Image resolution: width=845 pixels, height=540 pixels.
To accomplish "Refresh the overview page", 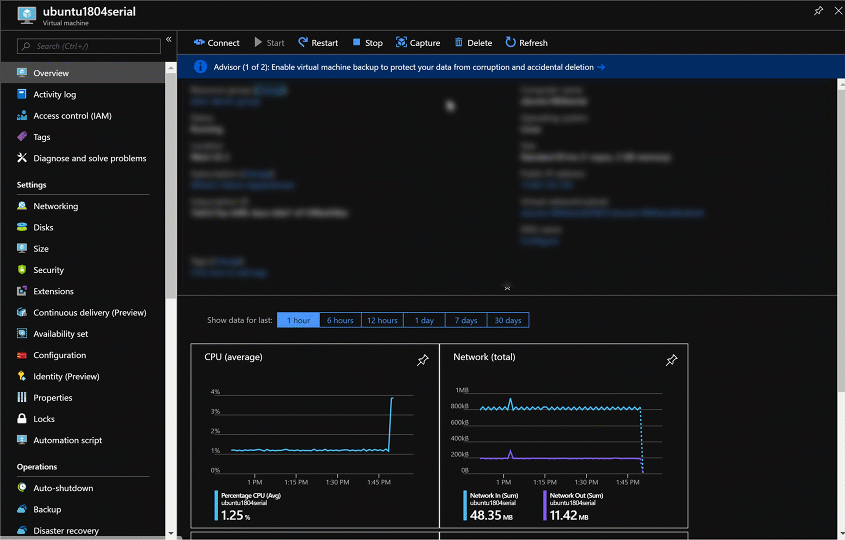I will coord(526,43).
